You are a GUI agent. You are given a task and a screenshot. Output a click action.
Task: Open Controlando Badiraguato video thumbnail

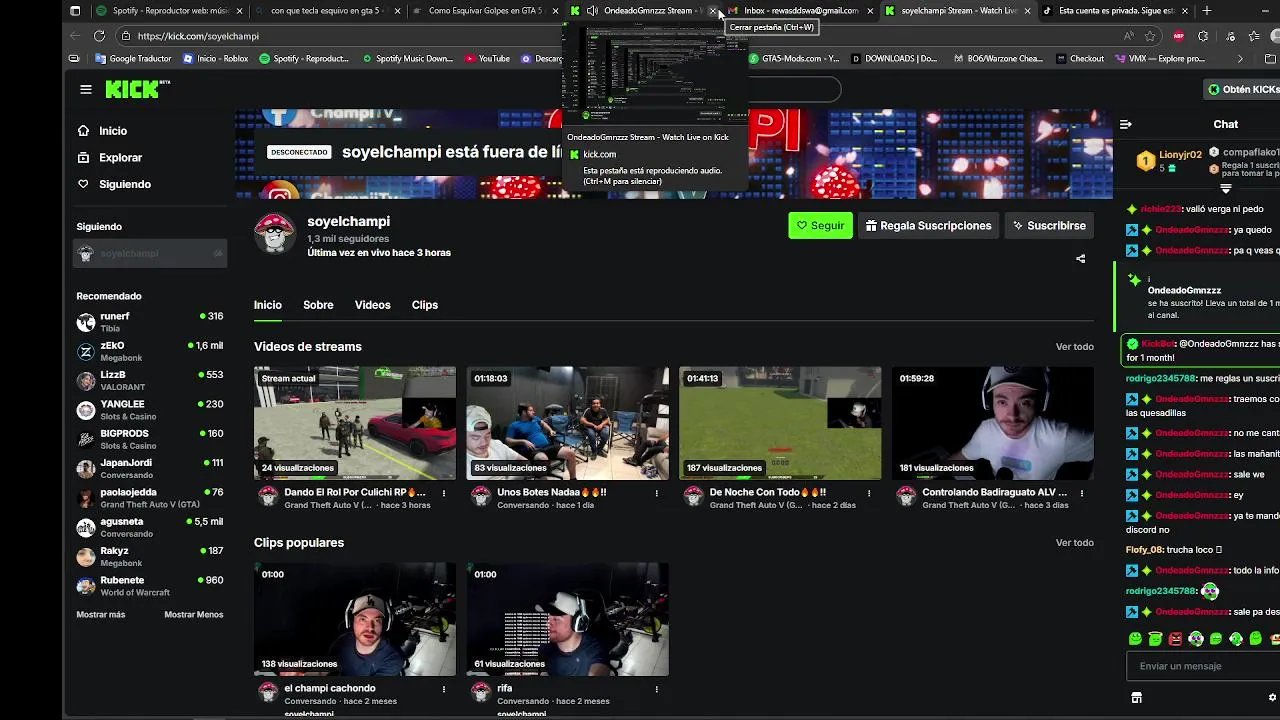coord(993,423)
